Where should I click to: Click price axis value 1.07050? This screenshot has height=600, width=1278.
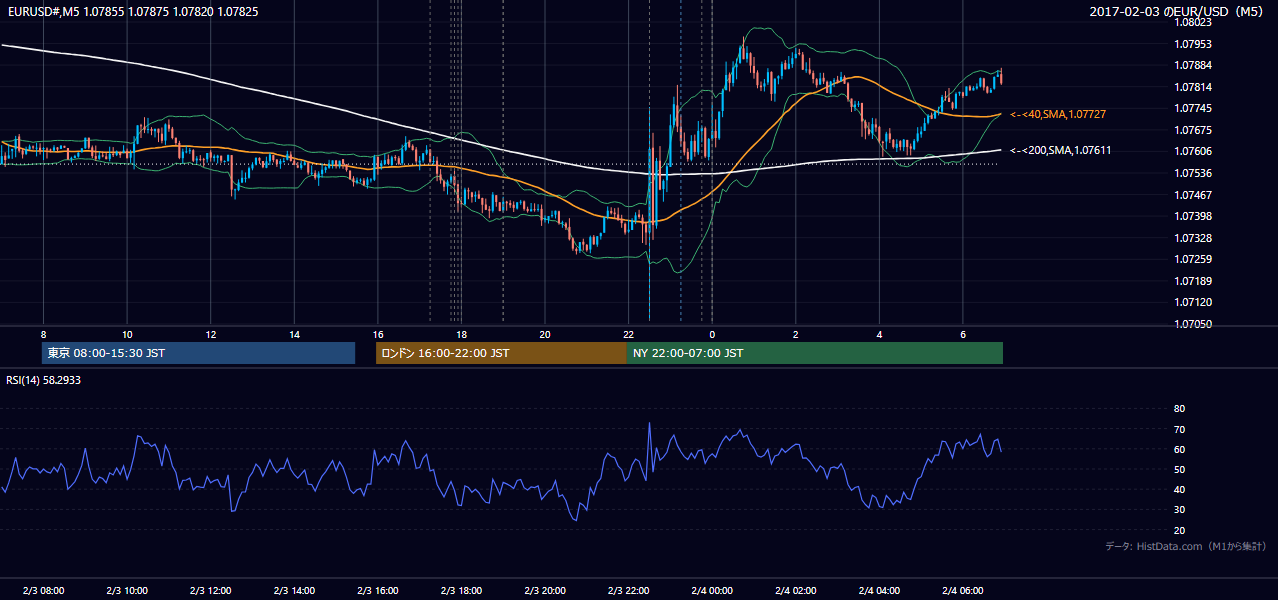point(1194,324)
